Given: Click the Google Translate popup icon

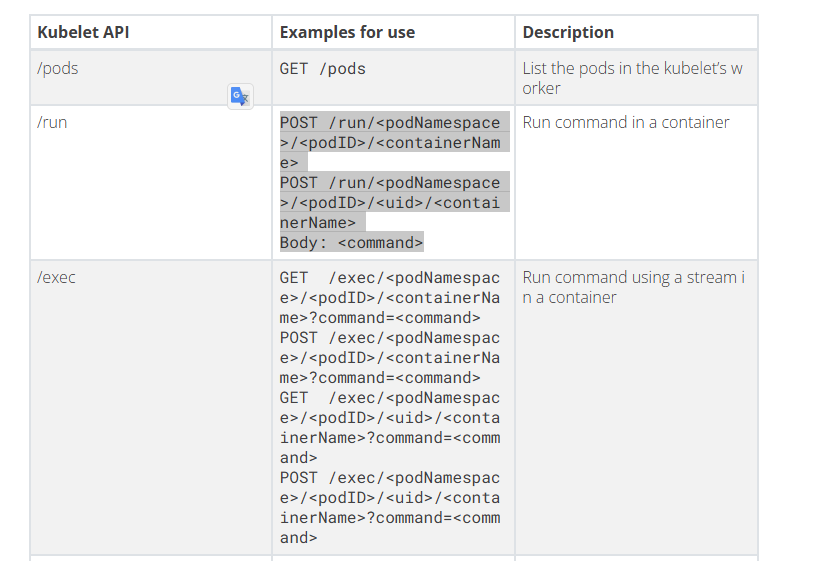Looking at the screenshot, I should point(240,96).
